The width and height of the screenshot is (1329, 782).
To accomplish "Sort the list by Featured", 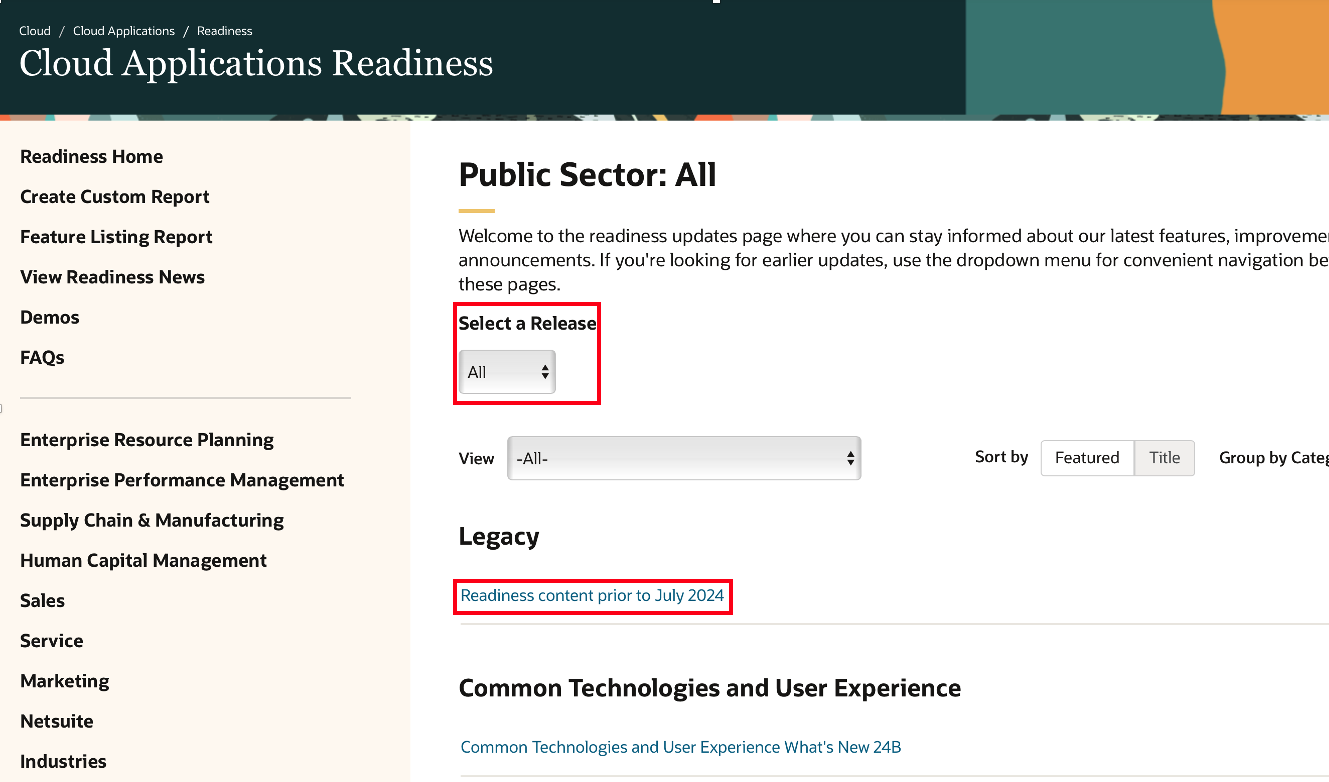I will [x=1087, y=458].
